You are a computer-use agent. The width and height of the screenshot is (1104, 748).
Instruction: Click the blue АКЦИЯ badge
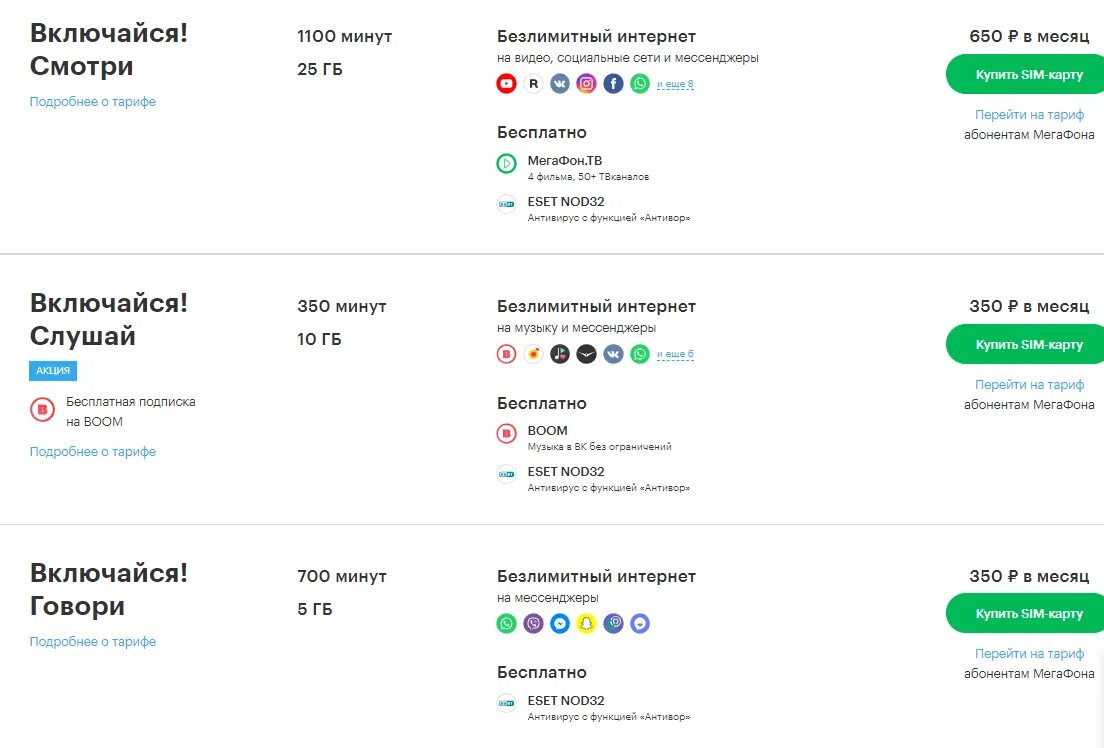point(53,371)
